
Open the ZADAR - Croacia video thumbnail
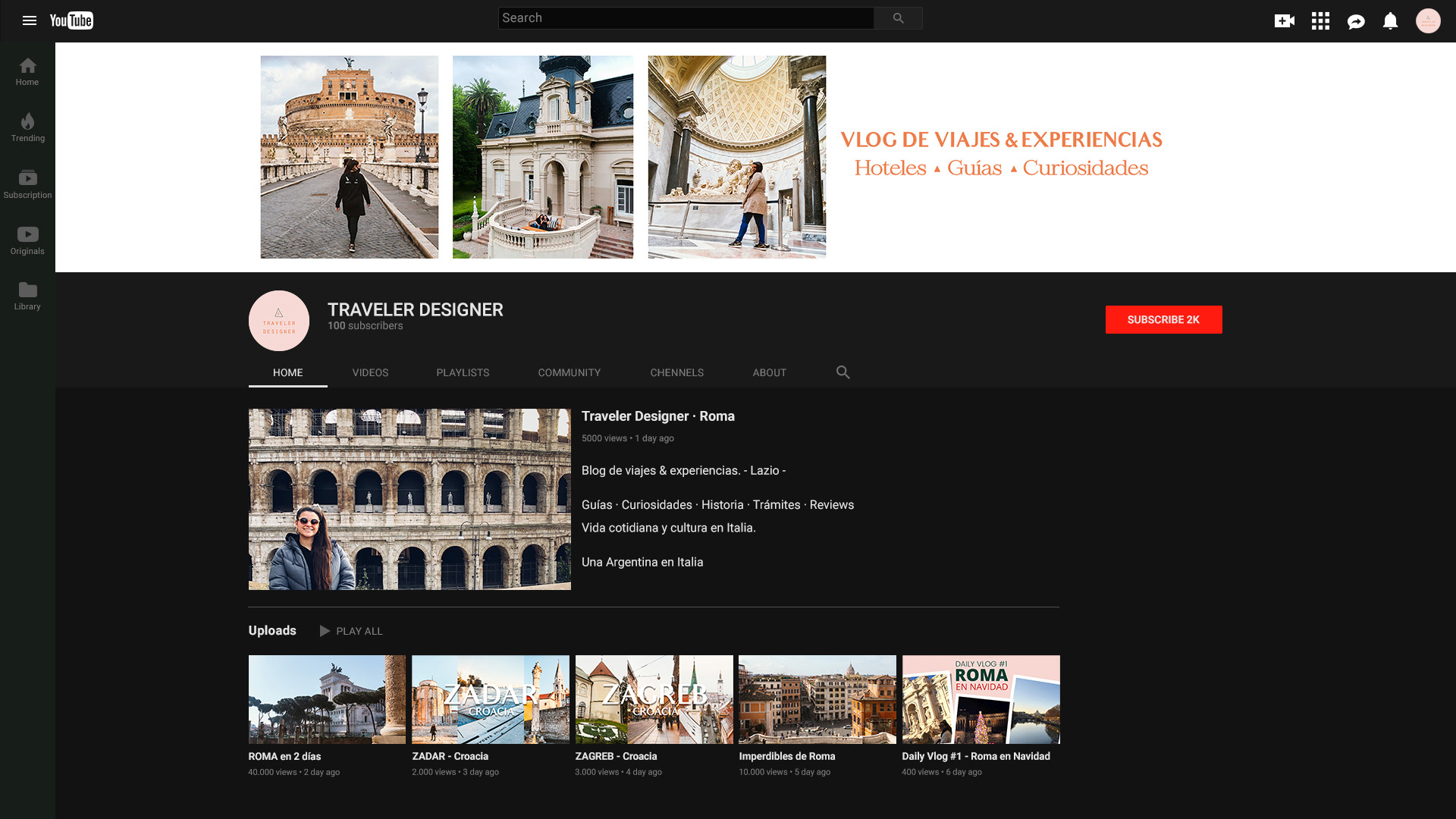pos(490,699)
